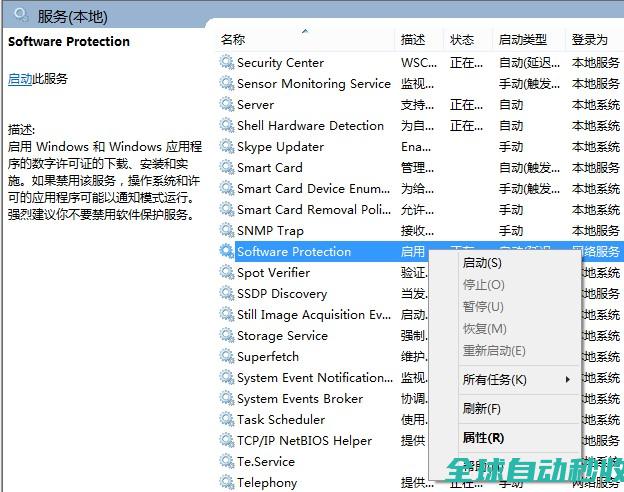
Task: Click the 状态 column header
Action: tap(462, 39)
